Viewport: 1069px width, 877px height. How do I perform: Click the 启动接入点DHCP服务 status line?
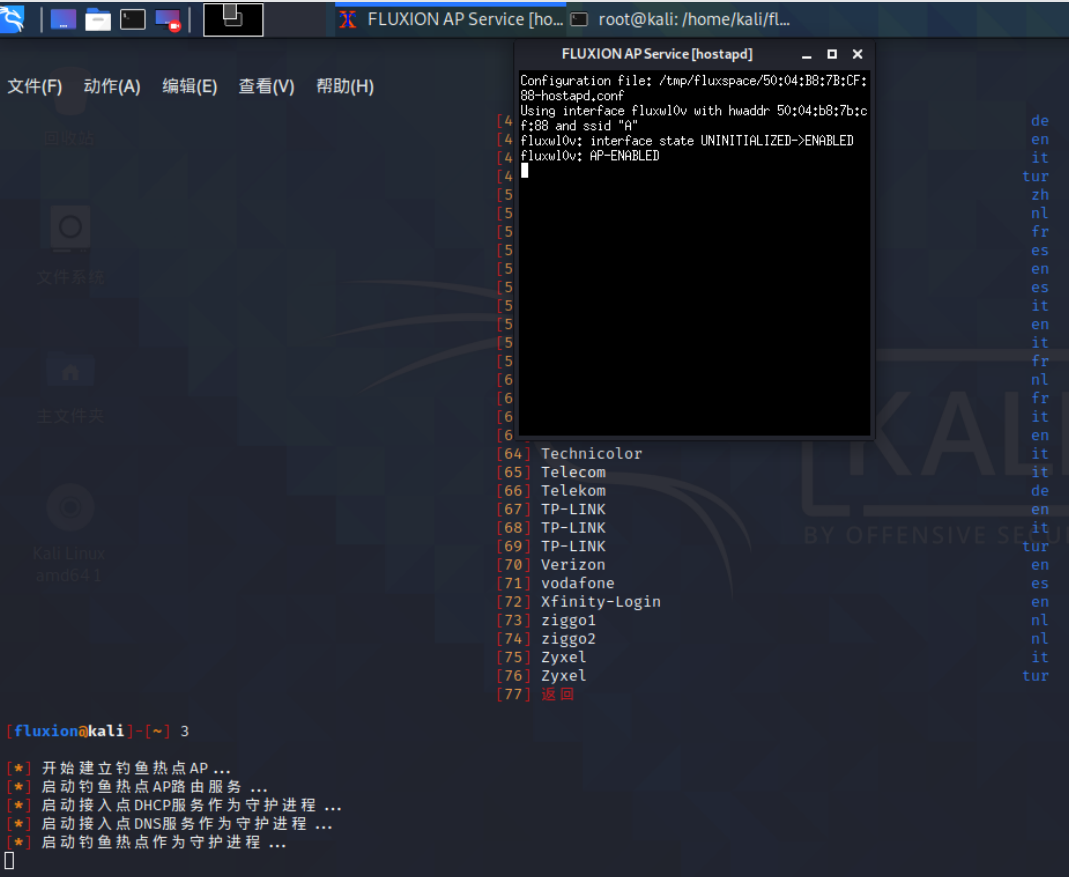pos(174,805)
